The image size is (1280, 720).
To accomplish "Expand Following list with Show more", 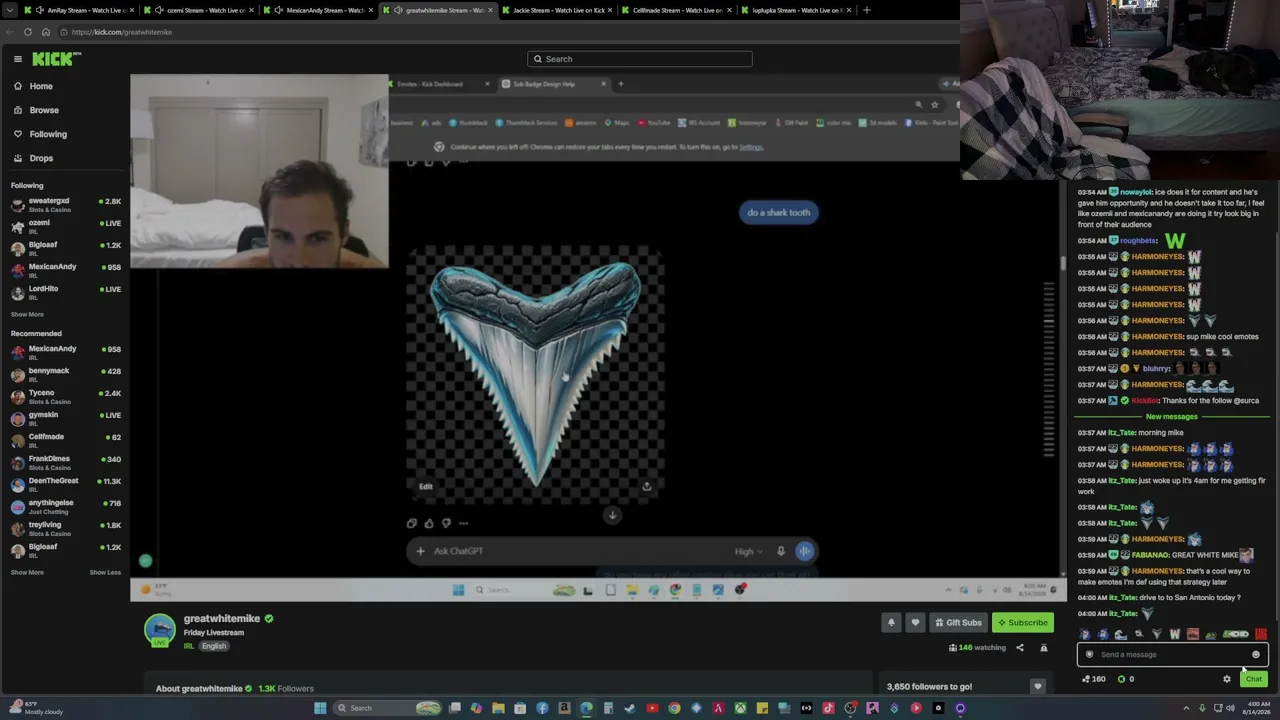I will coord(27,314).
